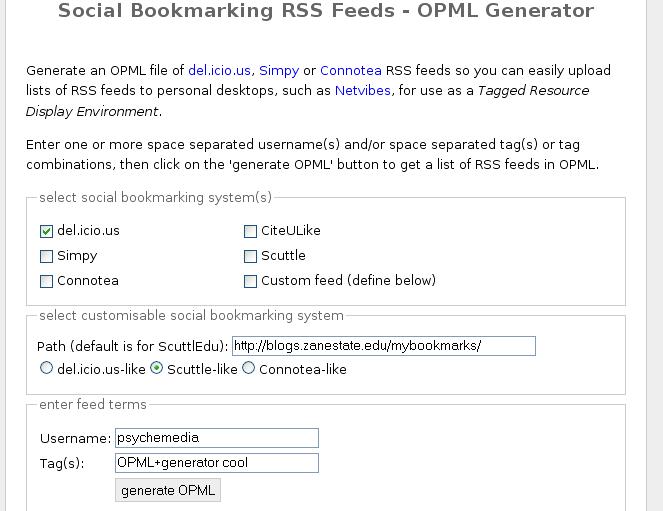
Task: Choose the Connotea-like radio option
Action: coord(249,368)
